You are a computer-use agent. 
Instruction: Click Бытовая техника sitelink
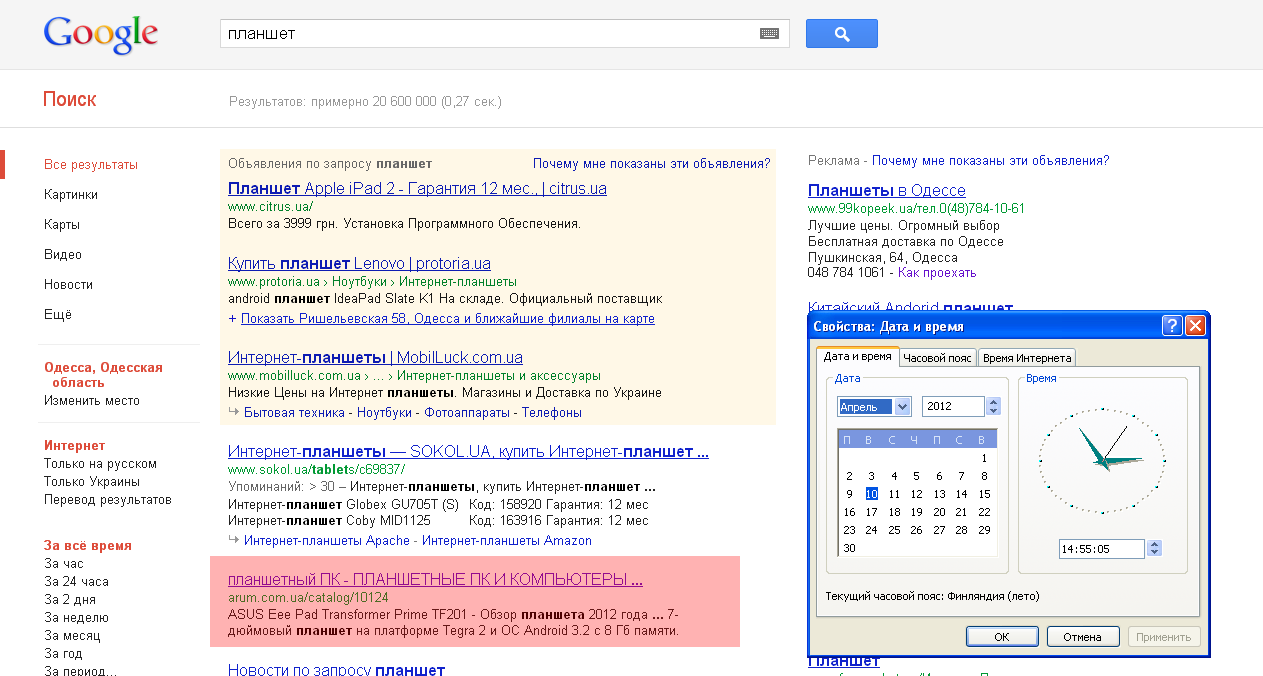coord(296,413)
